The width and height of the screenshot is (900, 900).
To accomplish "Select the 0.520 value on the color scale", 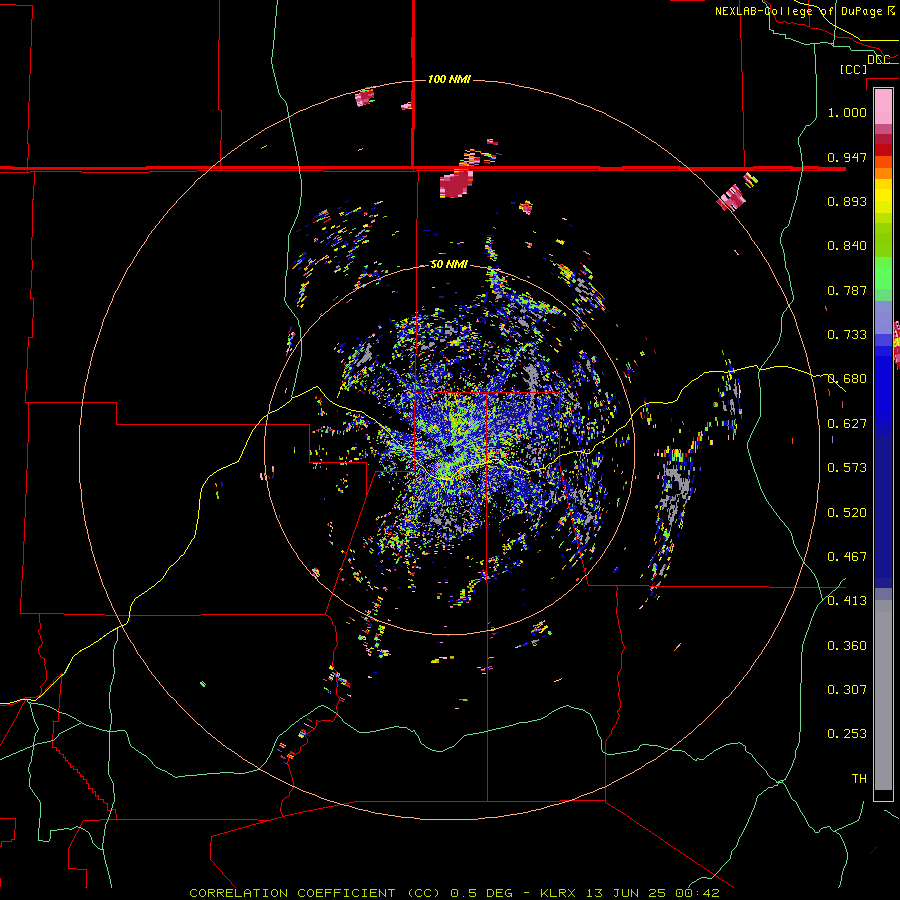I will click(x=847, y=513).
